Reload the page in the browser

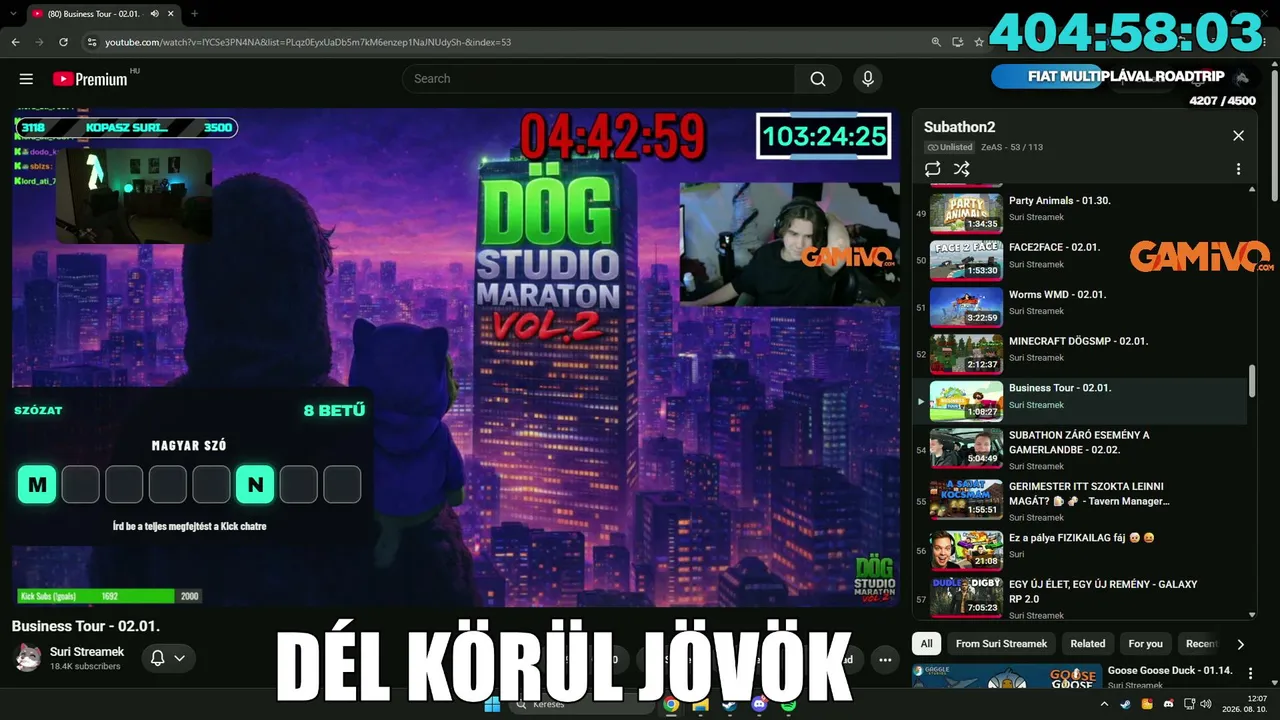click(x=63, y=42)
